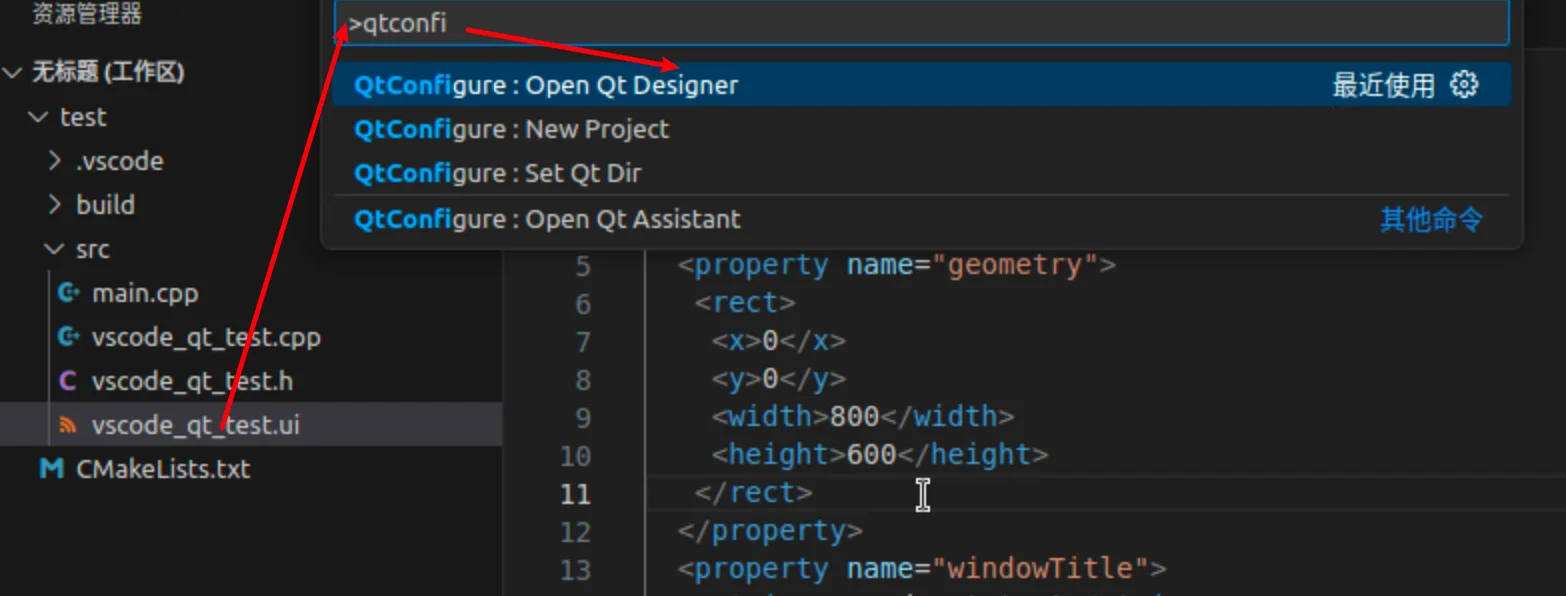Expand the build folder
This screenshot has height=596, width=1566.
click(x=56, y=205)
